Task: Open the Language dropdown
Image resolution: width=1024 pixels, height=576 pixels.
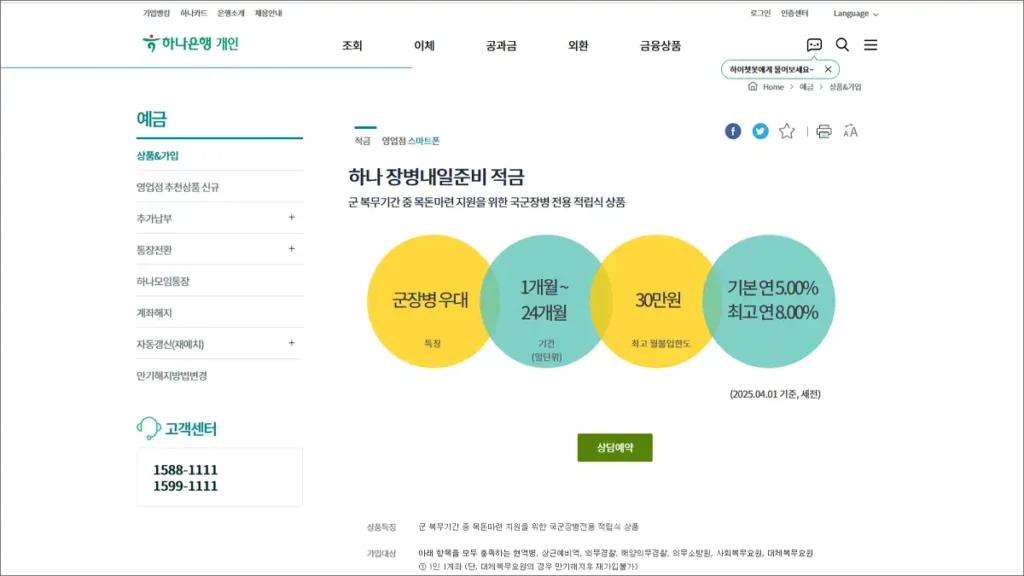Action: [855, 13]
